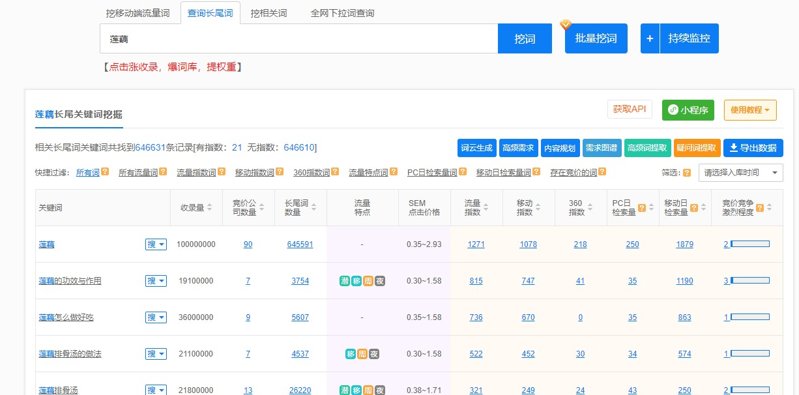Open 搜 dropdown in 莲藕排骨汤 row
The height and width of the screenshot is (395, 799).
point(156,390)
